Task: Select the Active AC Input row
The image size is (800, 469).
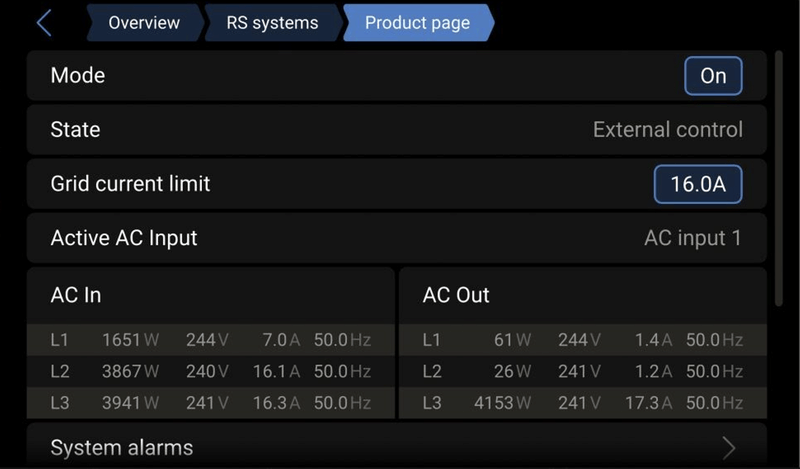Action: tap(396, 238)
